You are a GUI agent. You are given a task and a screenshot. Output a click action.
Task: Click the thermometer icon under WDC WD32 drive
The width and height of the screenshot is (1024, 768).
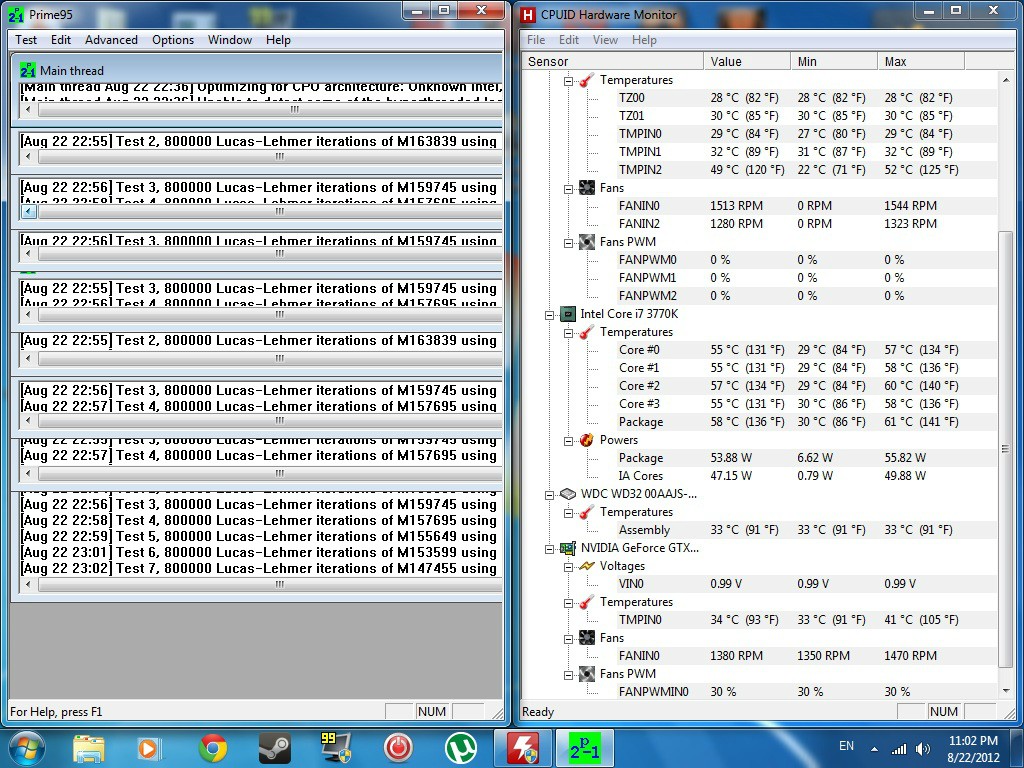[586, 512]
